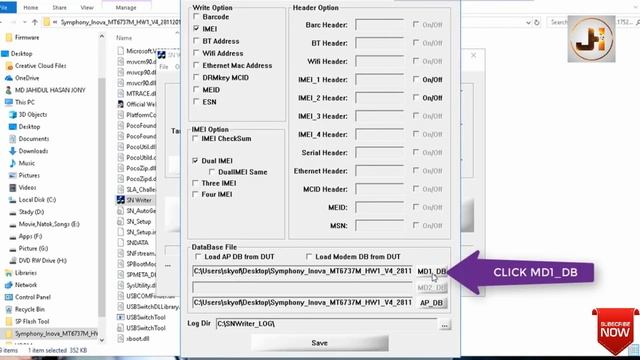Toggle IMEI_1 Header On/Off checkbox
Image resolution: width=640 pixels, height=360 pixels.
coord(416,79)
